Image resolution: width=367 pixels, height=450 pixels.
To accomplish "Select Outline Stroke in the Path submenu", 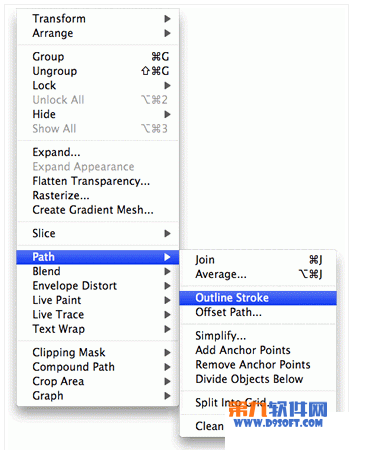I will pos(258,298).
